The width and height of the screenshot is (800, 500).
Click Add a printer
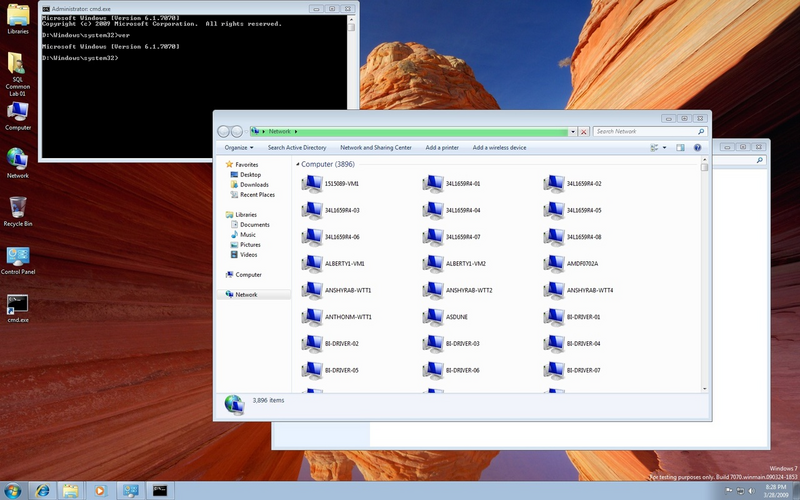tap(442, 148)
